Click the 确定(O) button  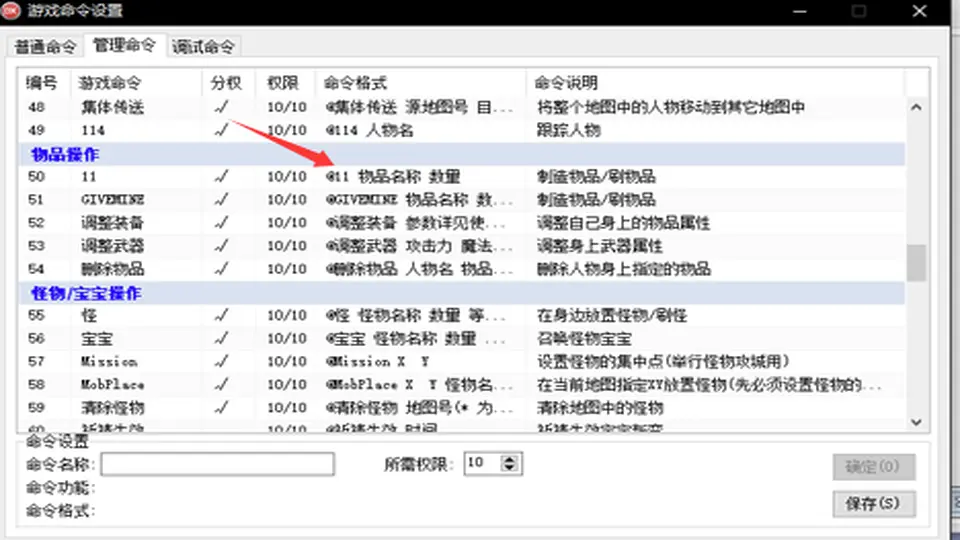pos(874,467)
